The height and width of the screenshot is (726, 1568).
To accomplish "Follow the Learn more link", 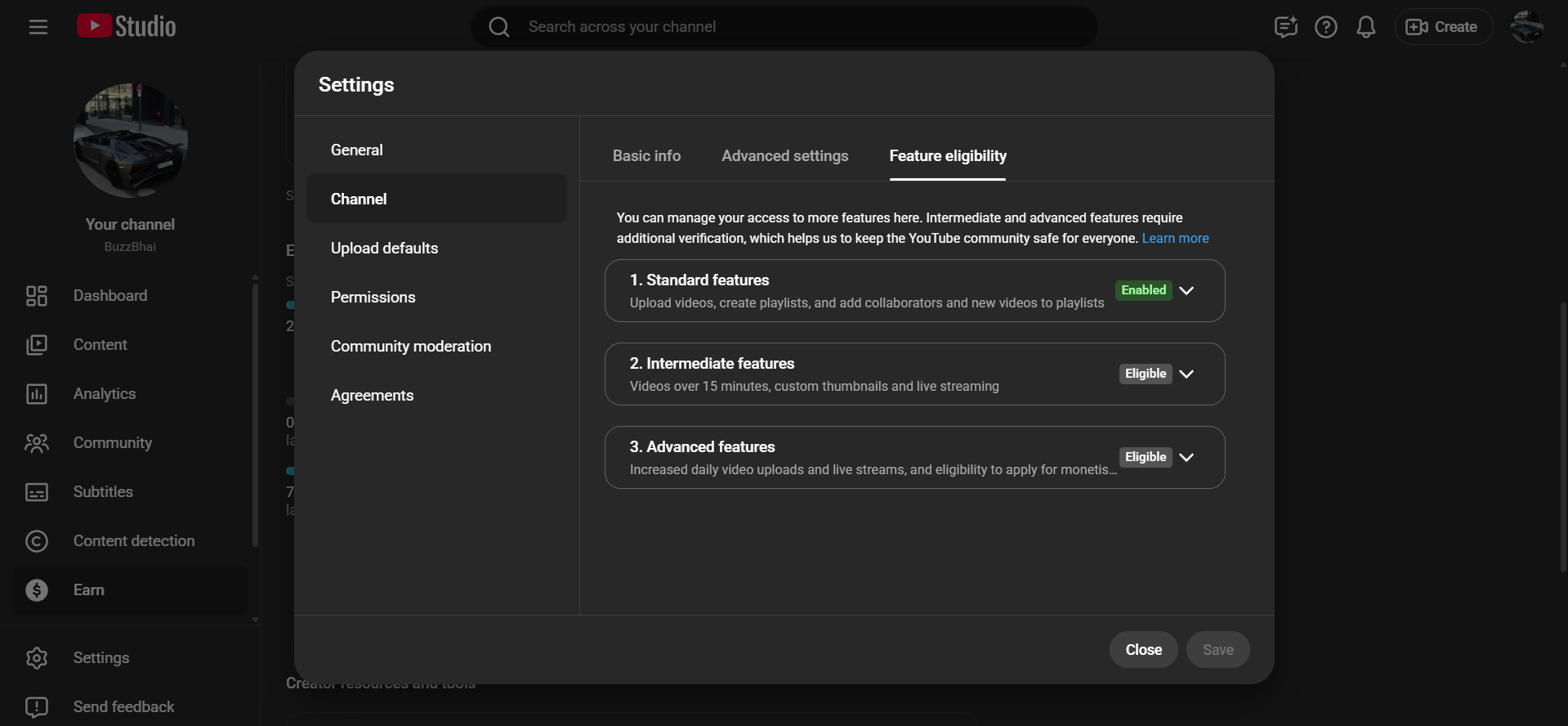I will click(1175, 239).
